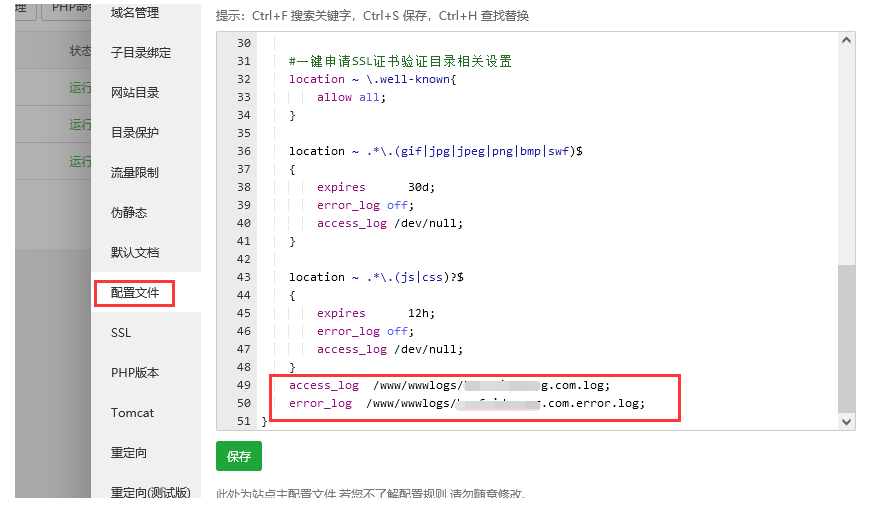The width and height of the screenshot is (877, 508).
Task: Click 'access_log /dev/null;' on line 47
Action: [390, 349]
